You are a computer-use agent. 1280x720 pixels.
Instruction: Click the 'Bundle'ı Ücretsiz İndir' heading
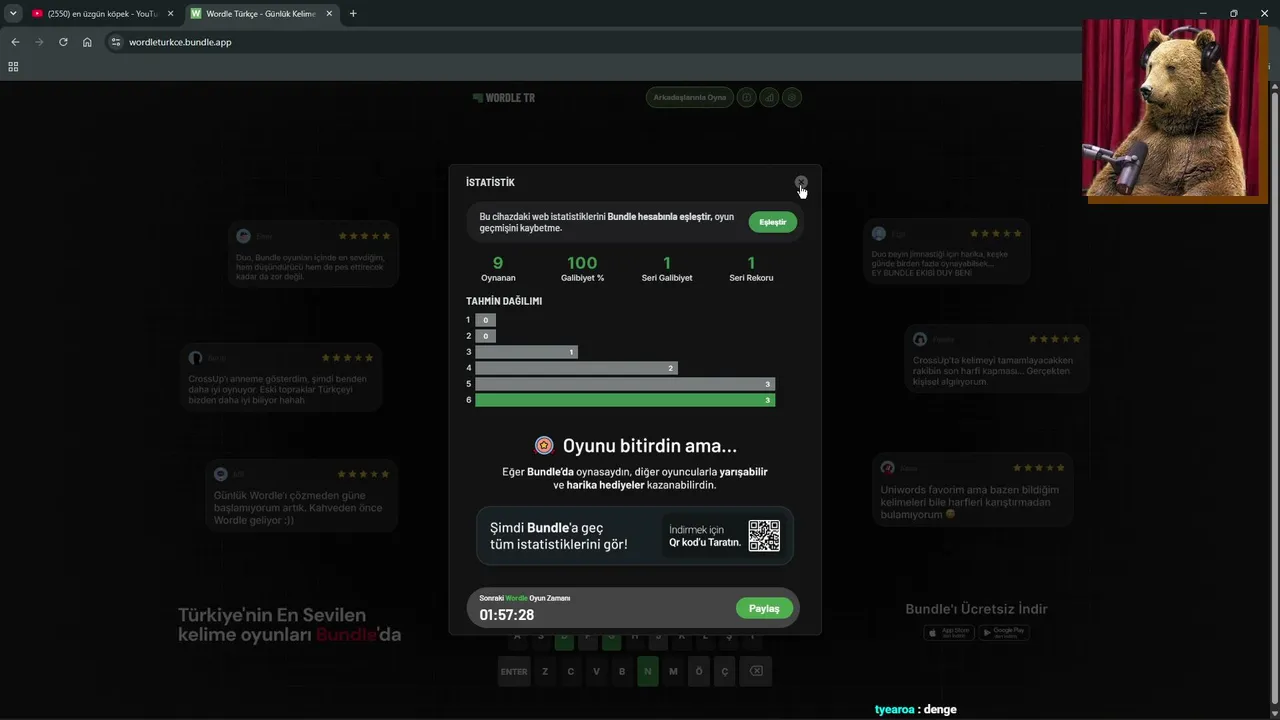point(976,609)
